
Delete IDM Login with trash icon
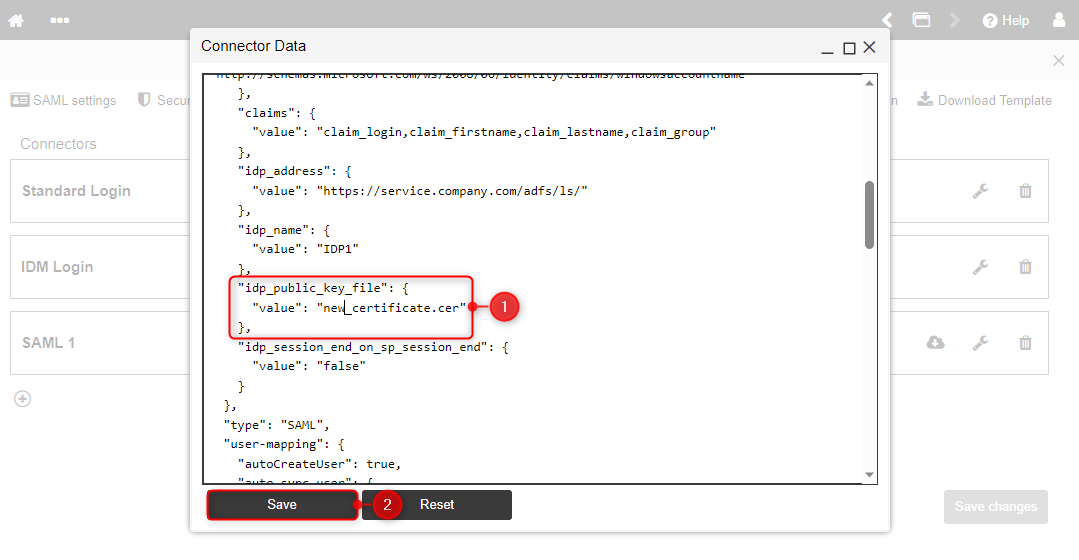click(1025, 267)
